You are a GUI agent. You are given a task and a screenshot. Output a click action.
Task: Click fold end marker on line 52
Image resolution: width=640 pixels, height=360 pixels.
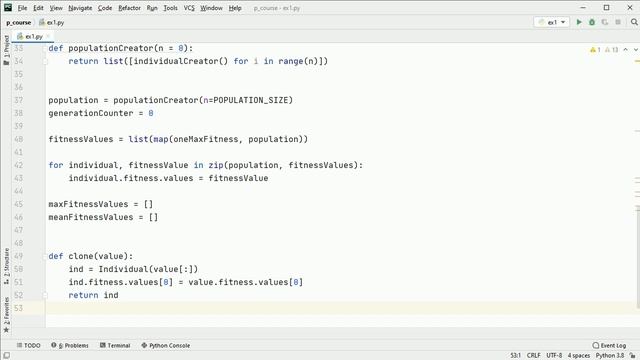(45, 296)
